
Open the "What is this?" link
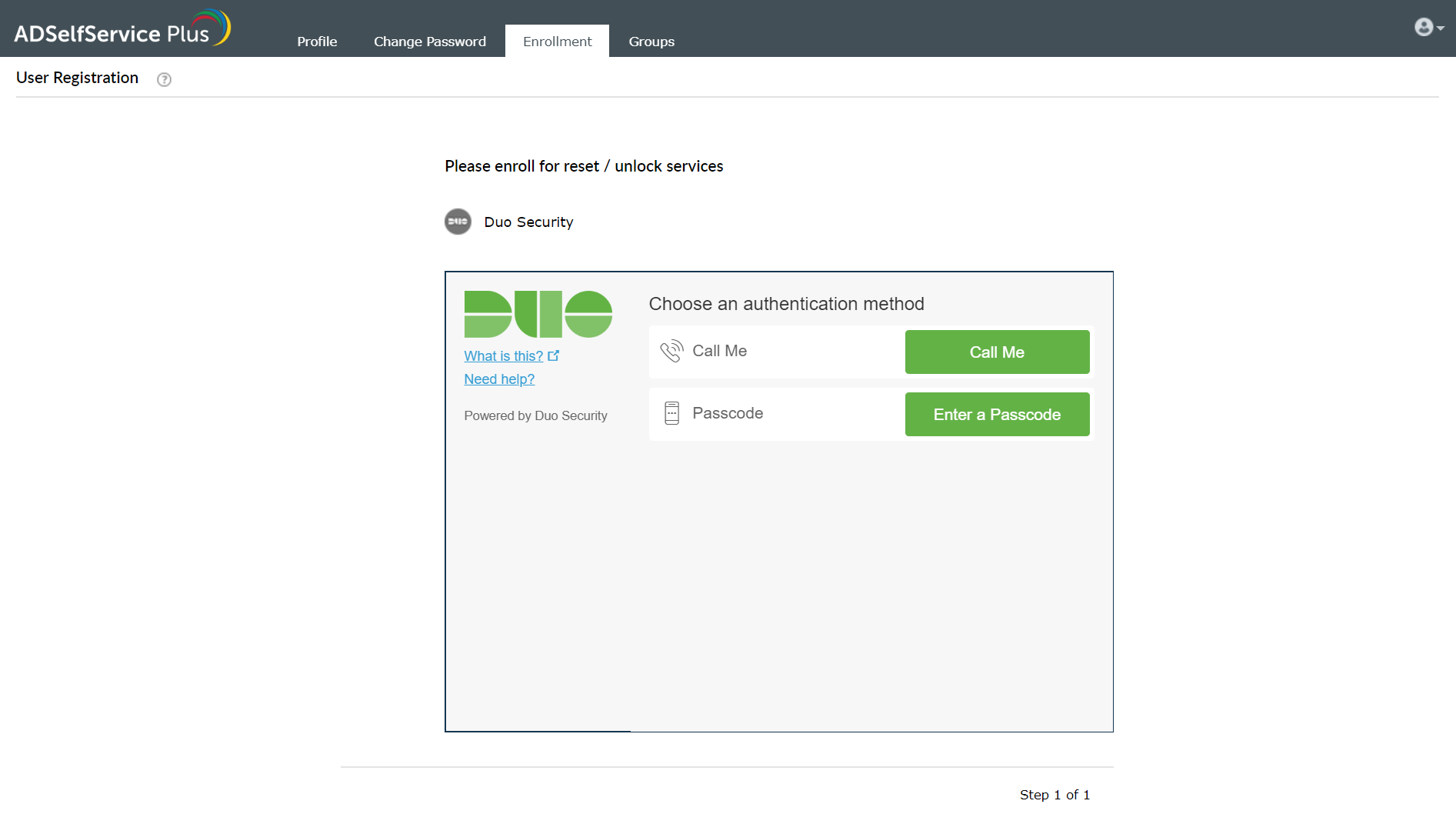pyautogui.click(x=503, y=356)
